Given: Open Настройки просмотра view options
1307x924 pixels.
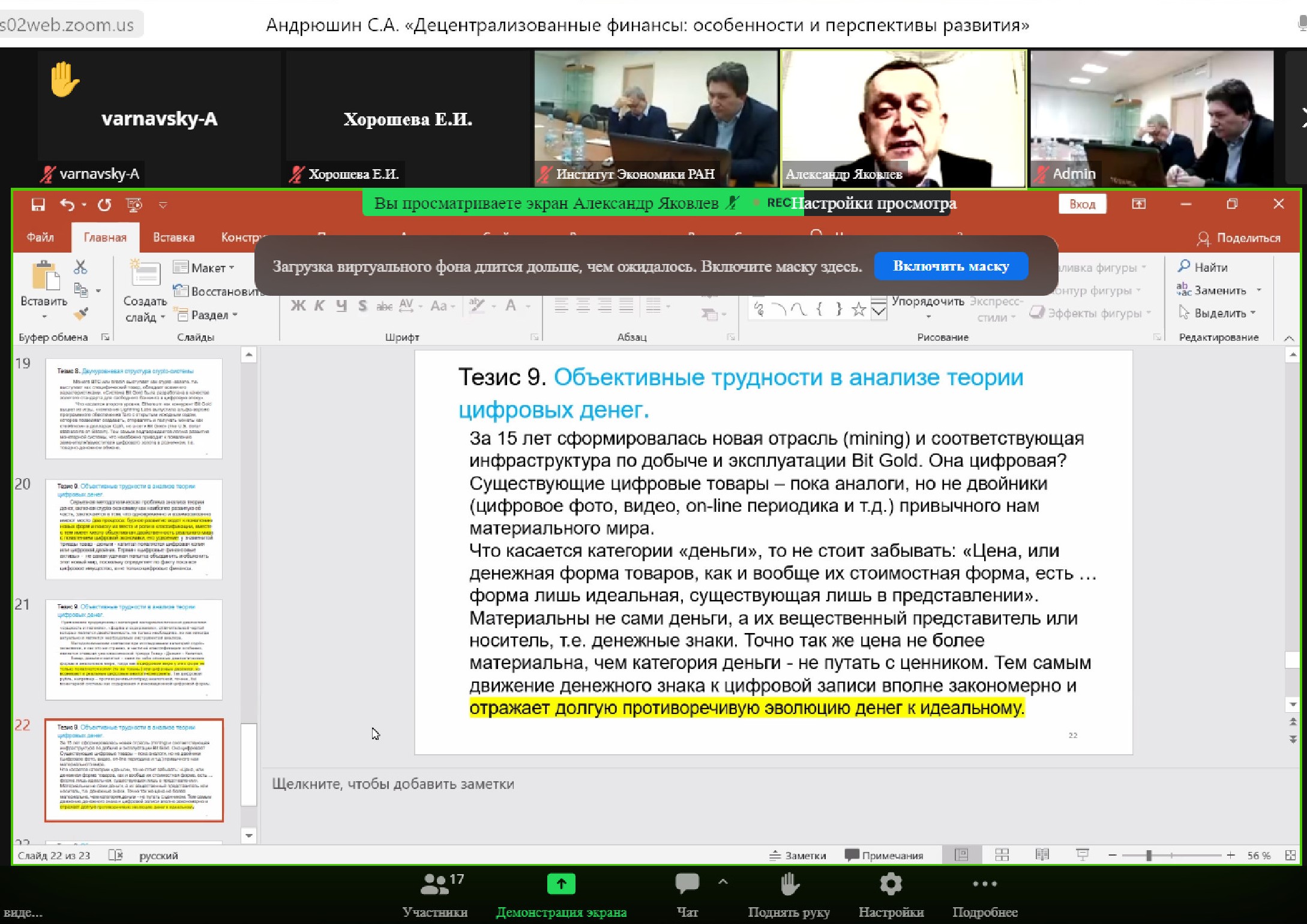Looking at the screenshot, I should coord(874,203).
